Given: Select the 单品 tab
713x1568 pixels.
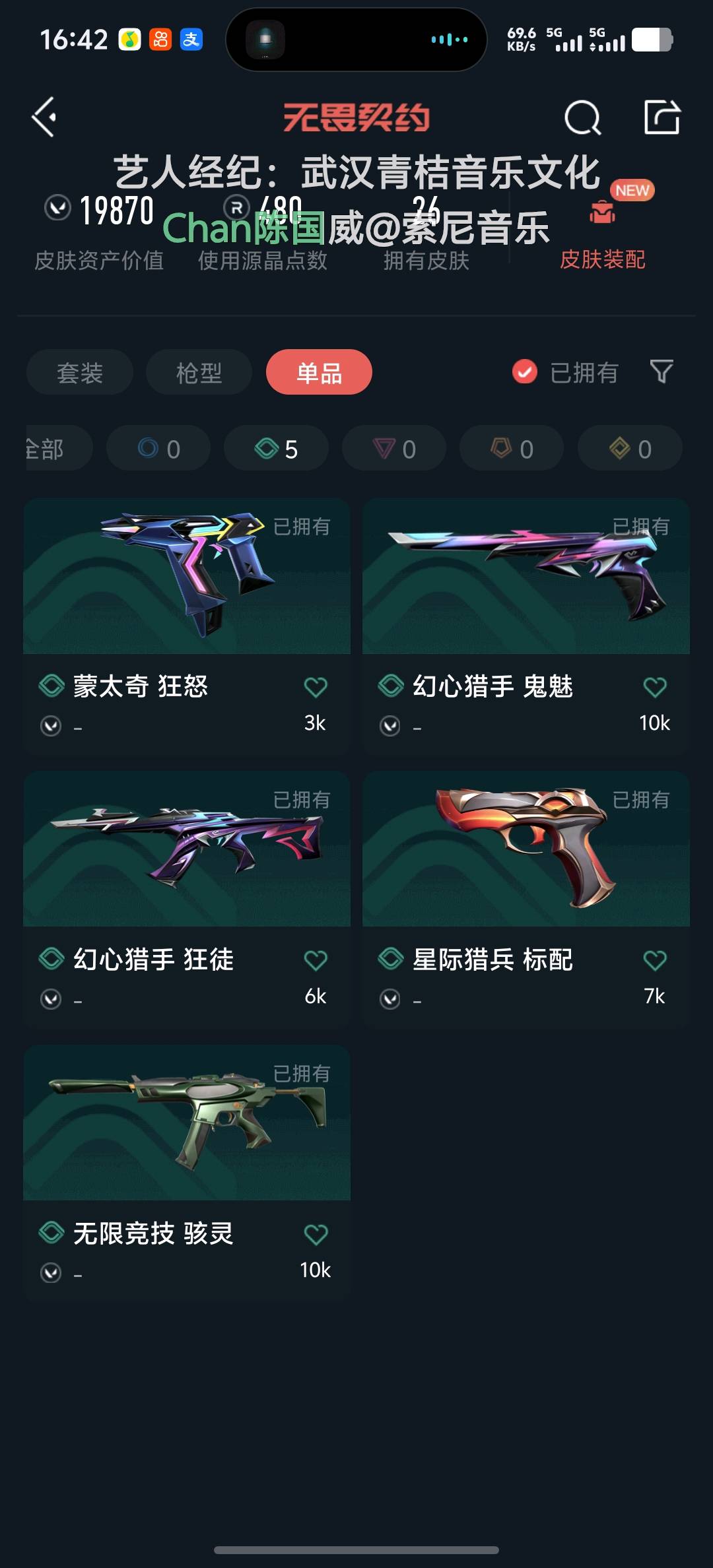Looking at the screenshot, I should click(319, 372).
